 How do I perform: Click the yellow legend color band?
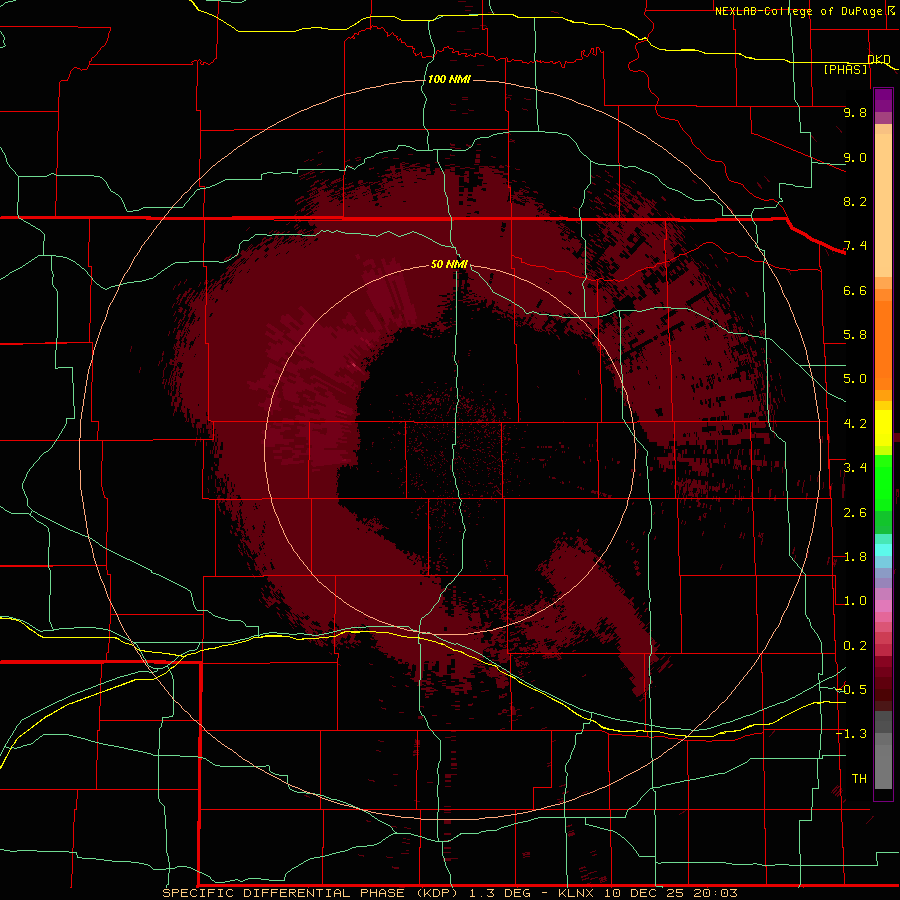[883, 428]
